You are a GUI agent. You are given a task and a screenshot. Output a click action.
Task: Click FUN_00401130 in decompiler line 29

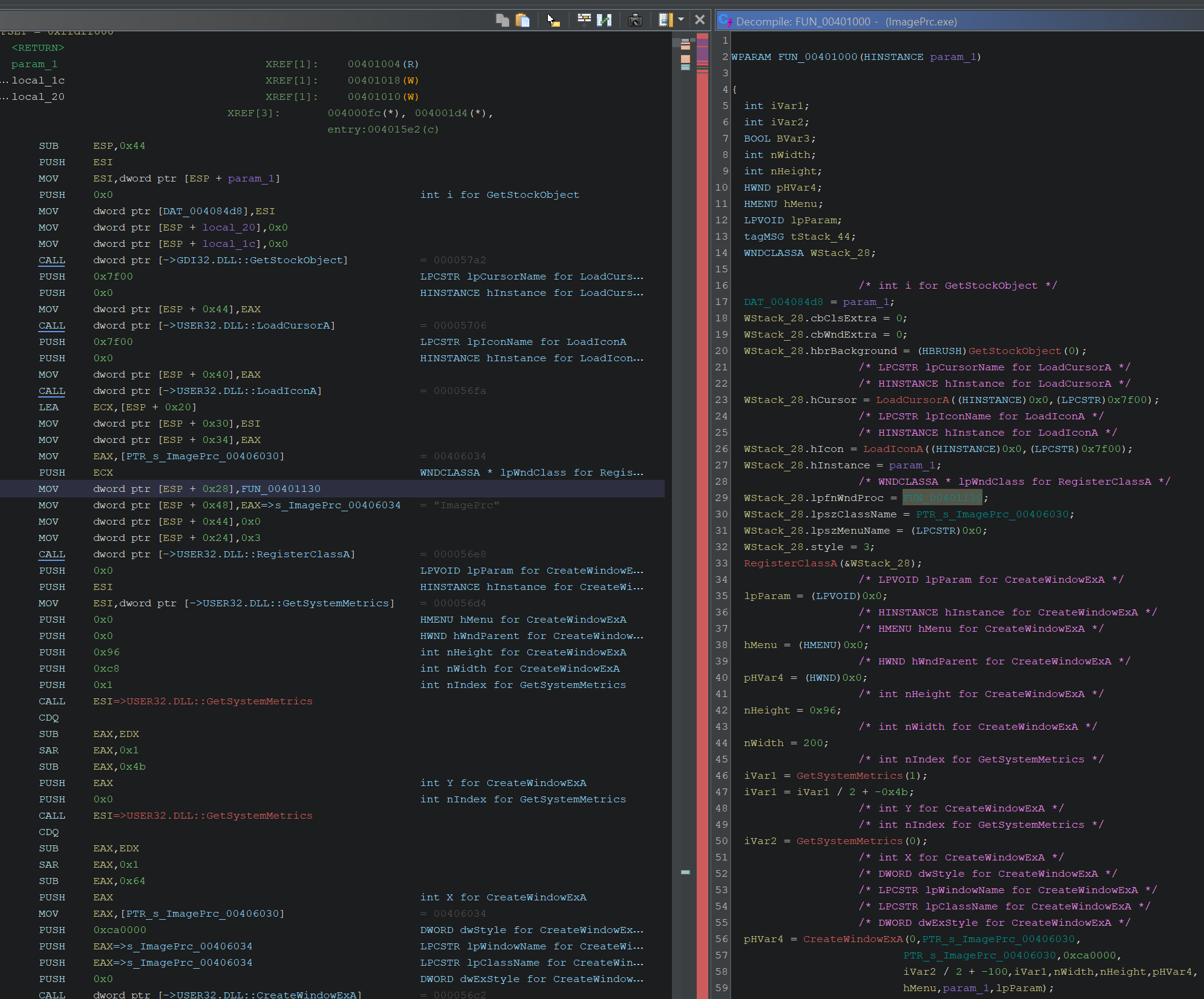942,498
